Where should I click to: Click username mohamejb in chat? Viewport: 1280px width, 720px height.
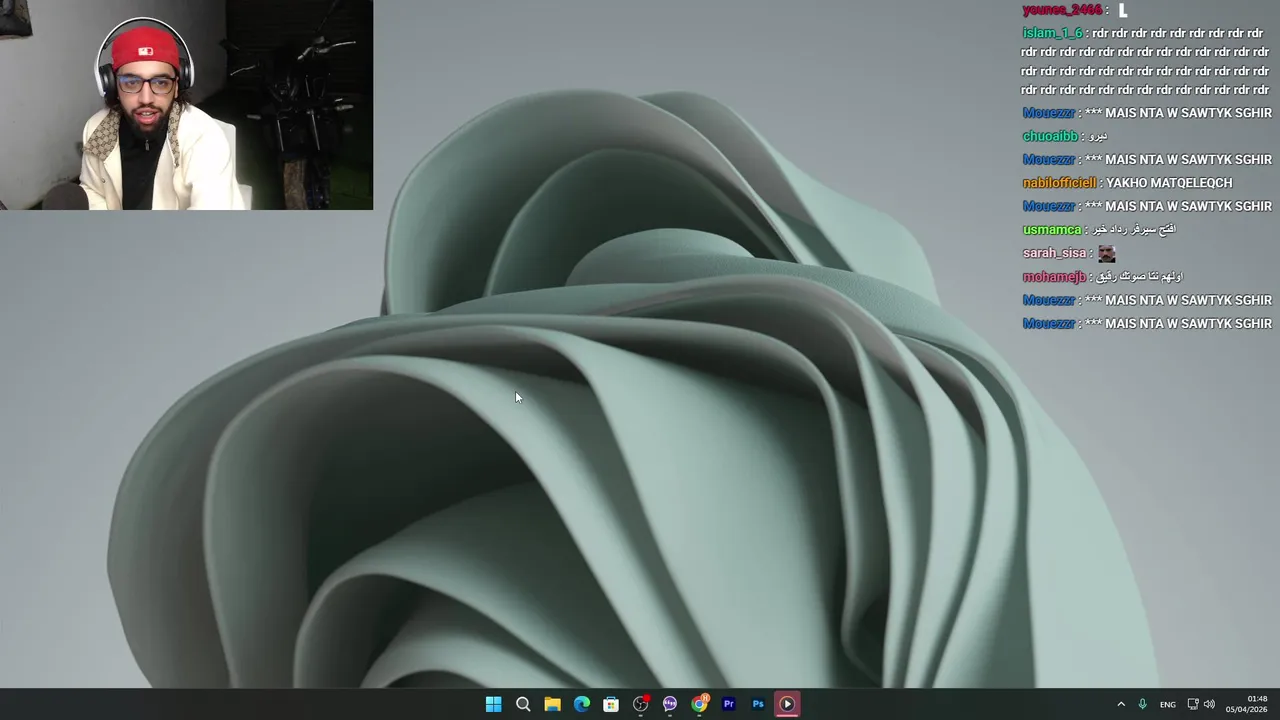pyautogui.click(x=1054, y=277)
